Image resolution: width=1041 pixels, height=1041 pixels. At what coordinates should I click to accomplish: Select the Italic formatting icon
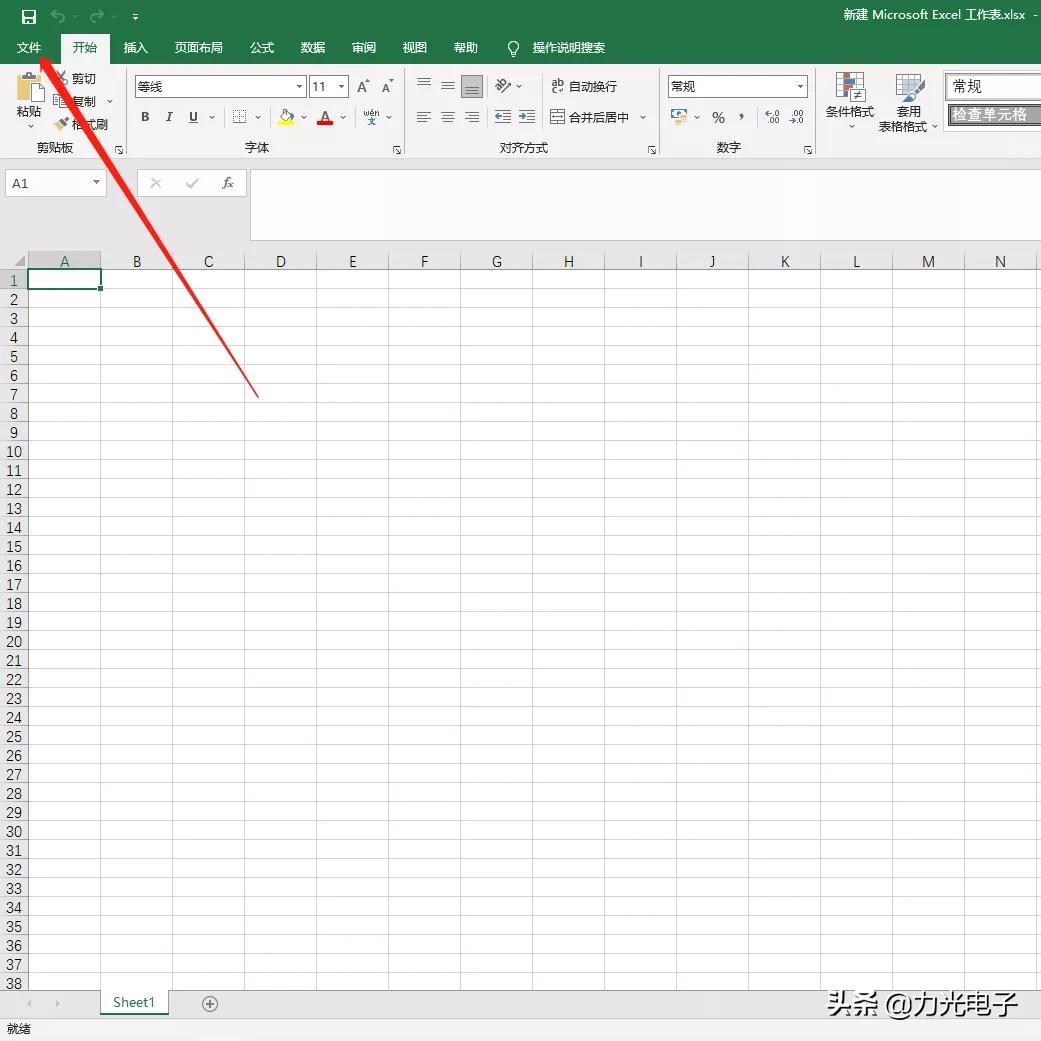point(168,117)
